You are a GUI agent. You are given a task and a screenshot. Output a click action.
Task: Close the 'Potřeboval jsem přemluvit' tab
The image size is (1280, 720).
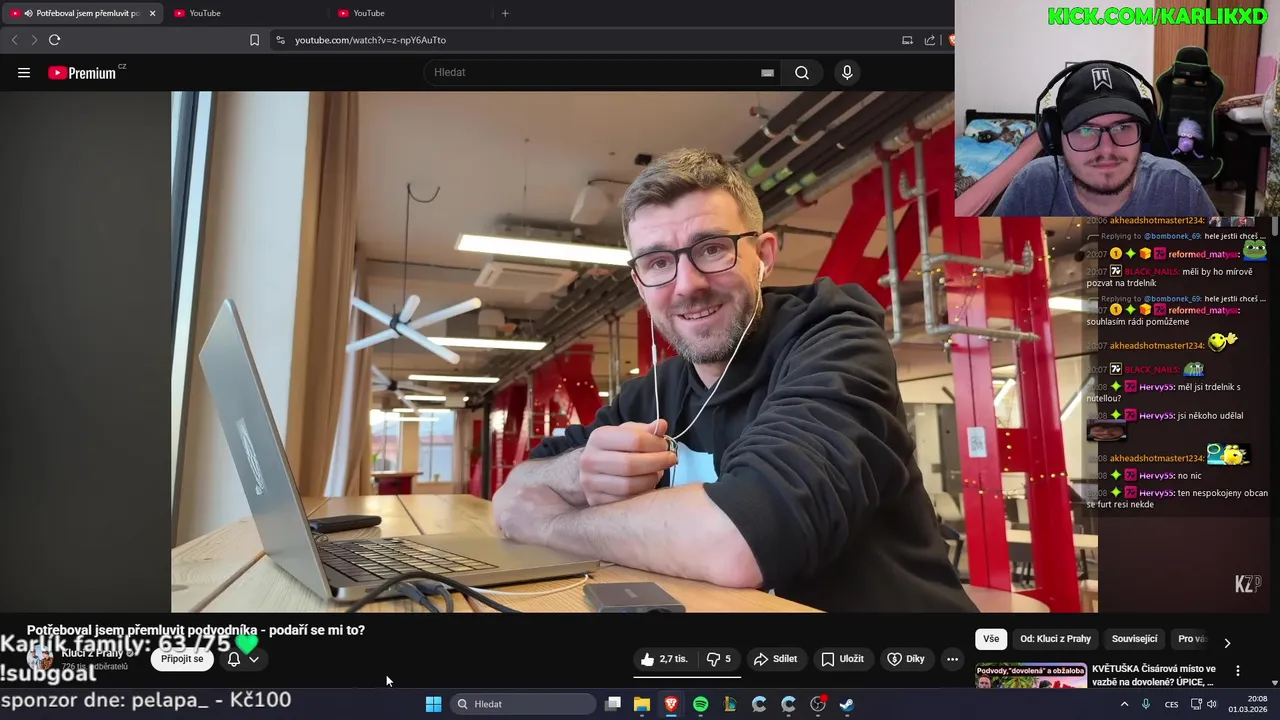click(x=152, y=13)
